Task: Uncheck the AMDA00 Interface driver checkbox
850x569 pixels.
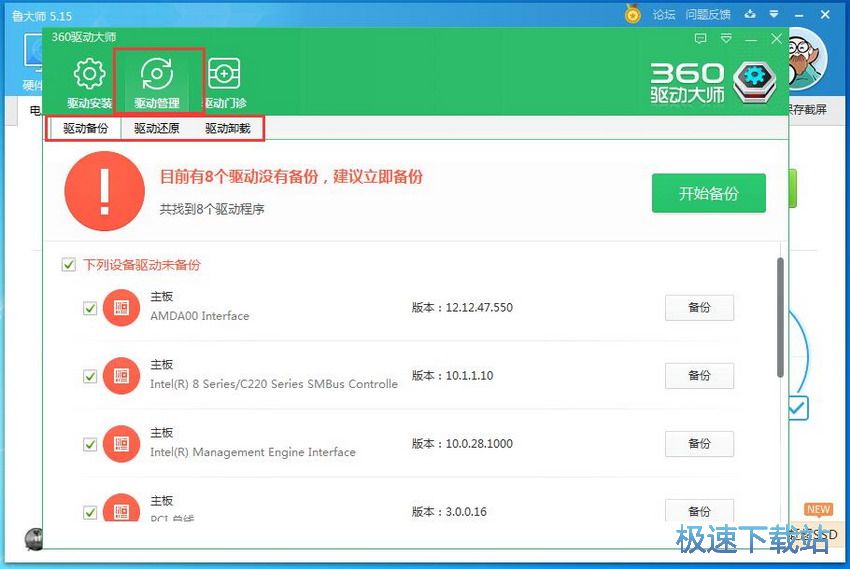Action: click(90, 308)
